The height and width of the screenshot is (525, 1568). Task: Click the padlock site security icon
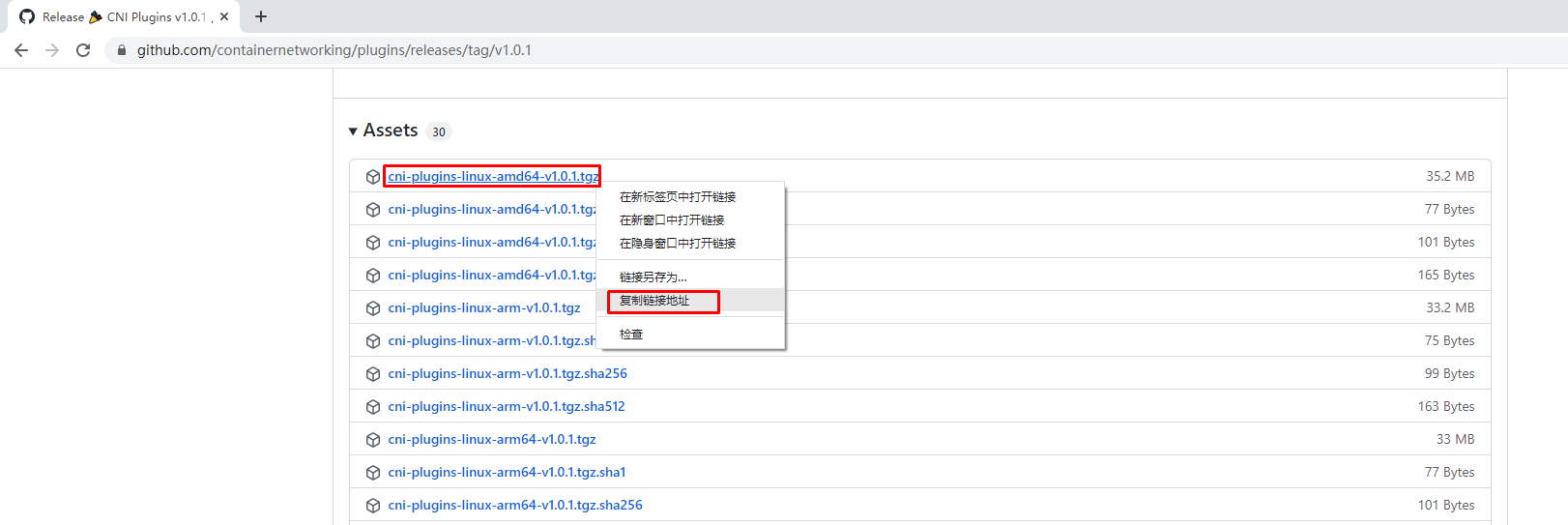point(121,50)
